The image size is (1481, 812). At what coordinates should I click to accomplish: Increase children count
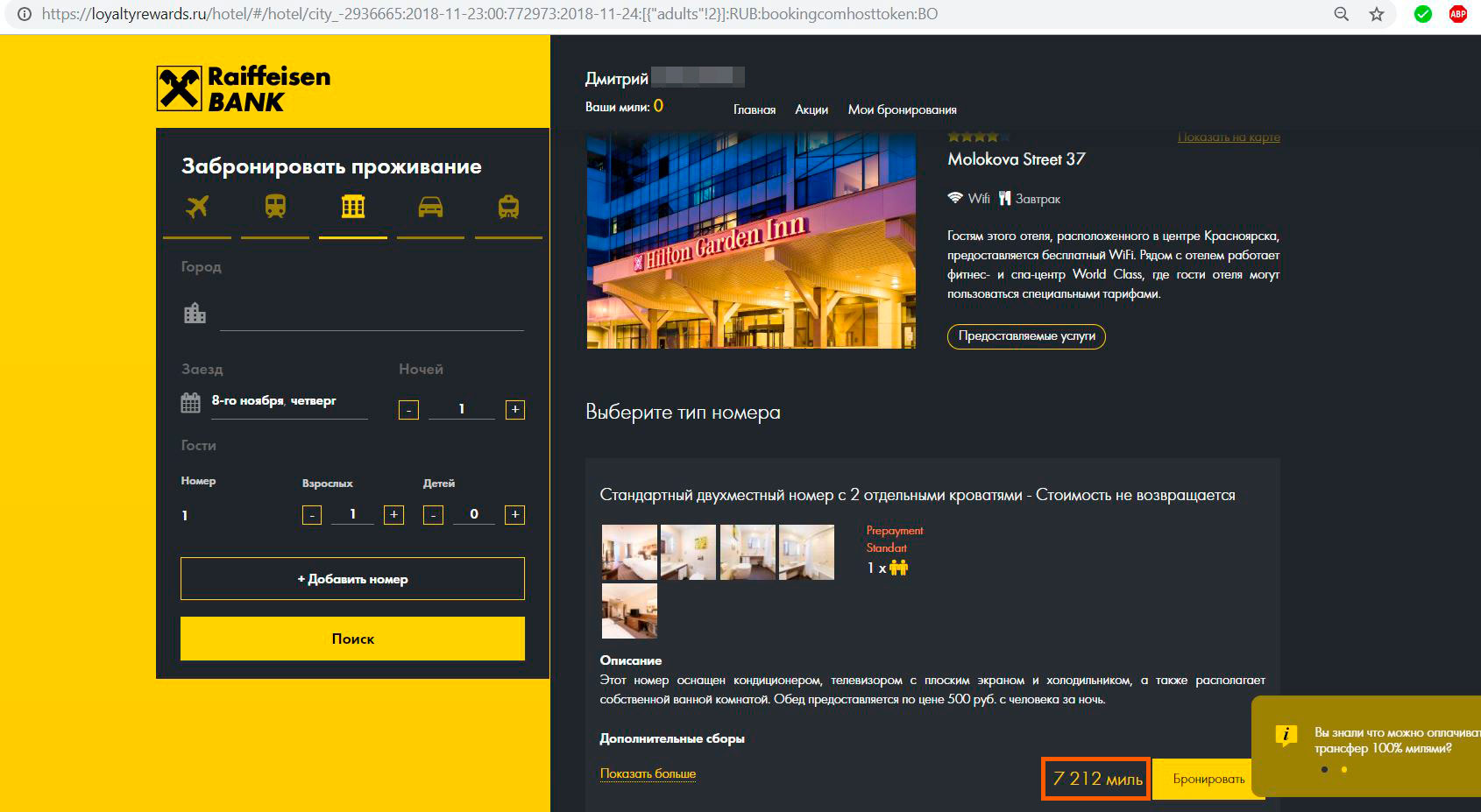(515, 515)
